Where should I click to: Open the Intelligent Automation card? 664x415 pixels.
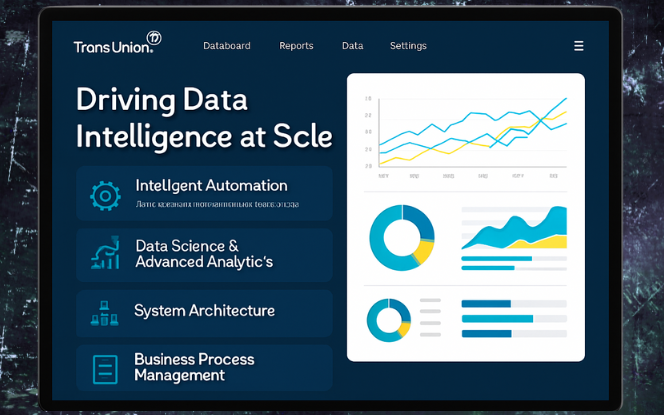pyautogui.click(x=204, y=193)
